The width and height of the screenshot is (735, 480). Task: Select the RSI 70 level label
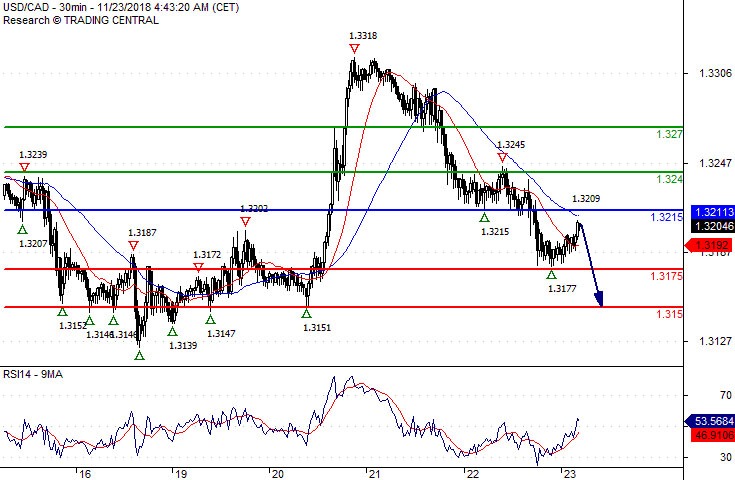pyautogui.click(x=726, y=396)
